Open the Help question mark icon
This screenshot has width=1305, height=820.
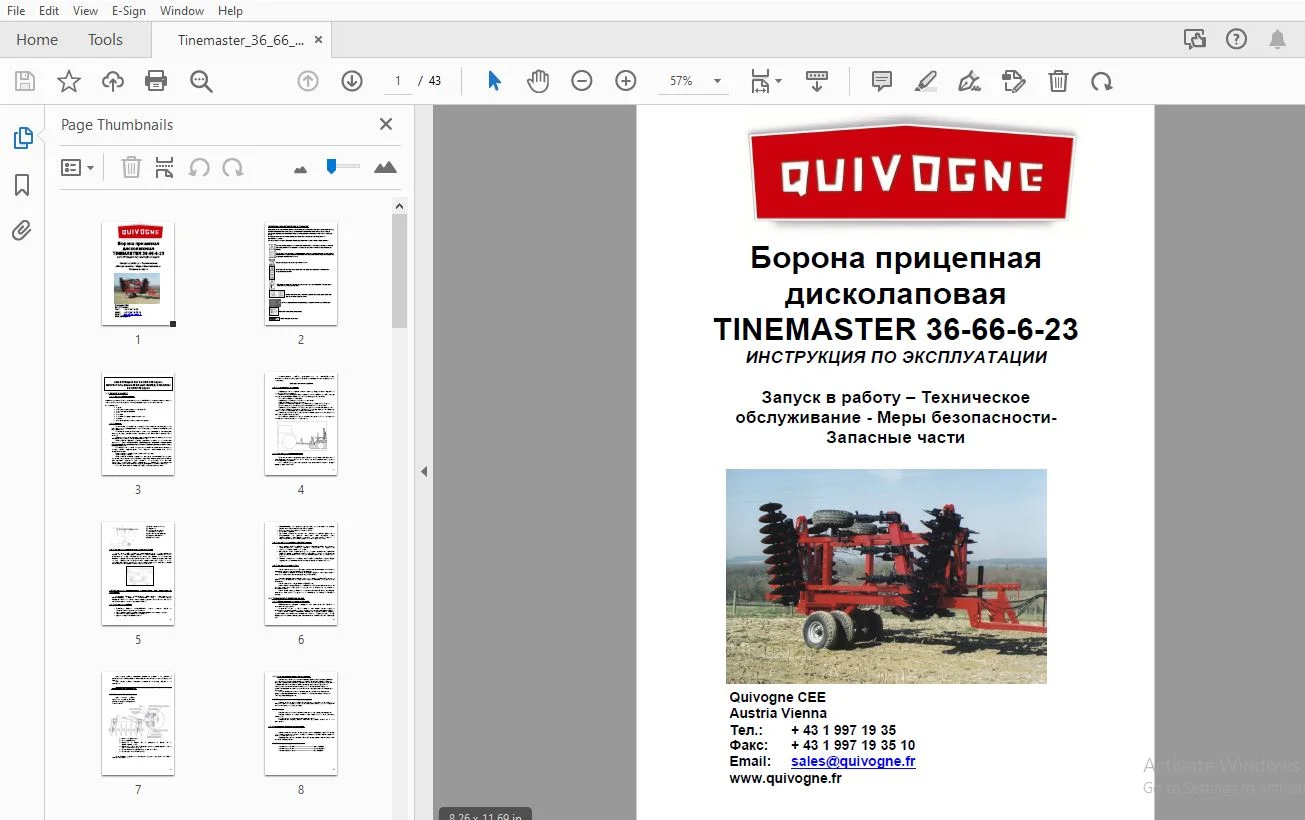1237,39
